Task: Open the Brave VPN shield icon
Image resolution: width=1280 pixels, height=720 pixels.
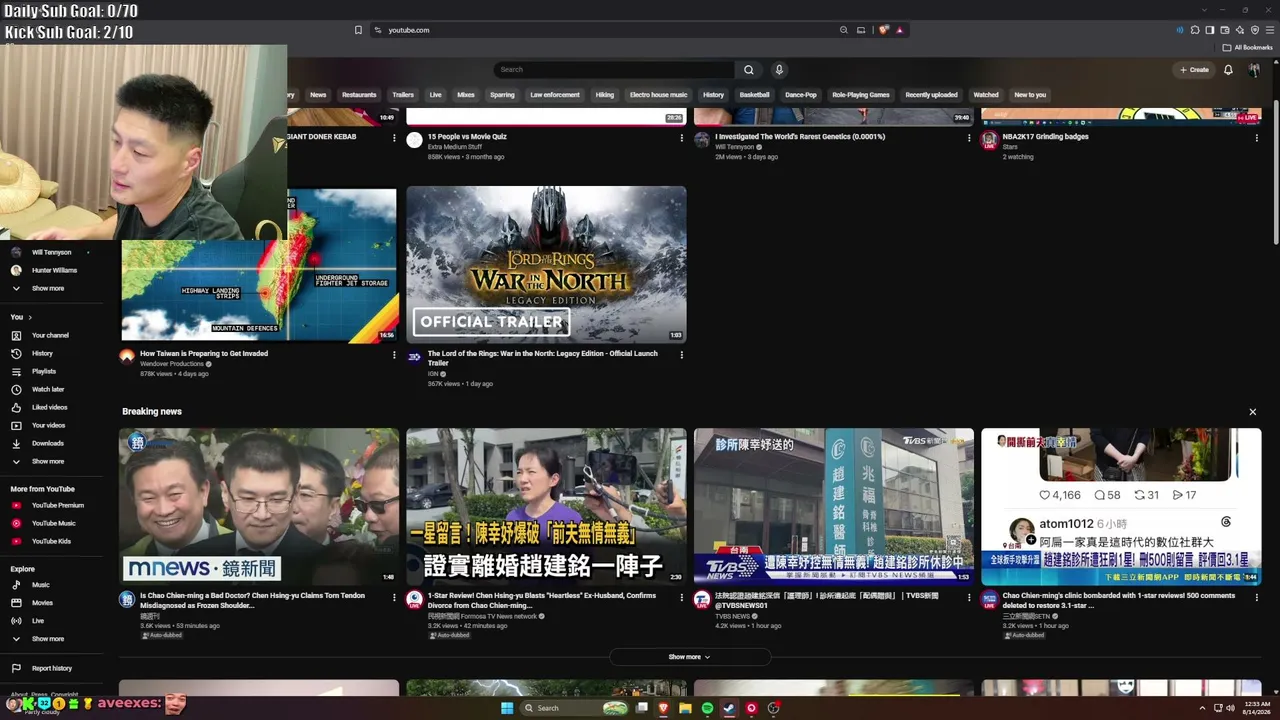Action: pyautogui.click(x=1255, y=30)
